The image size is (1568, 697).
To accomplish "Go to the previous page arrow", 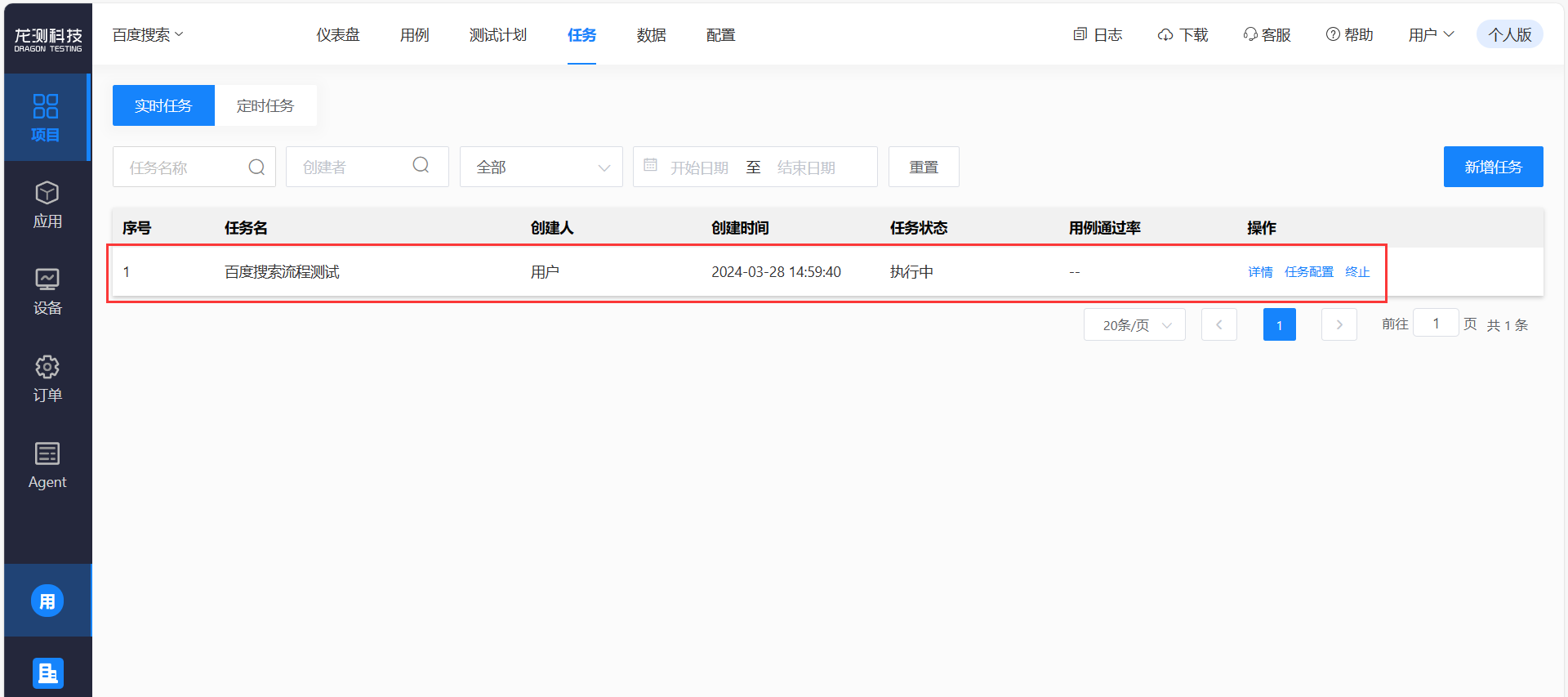I will point(1219,324).
